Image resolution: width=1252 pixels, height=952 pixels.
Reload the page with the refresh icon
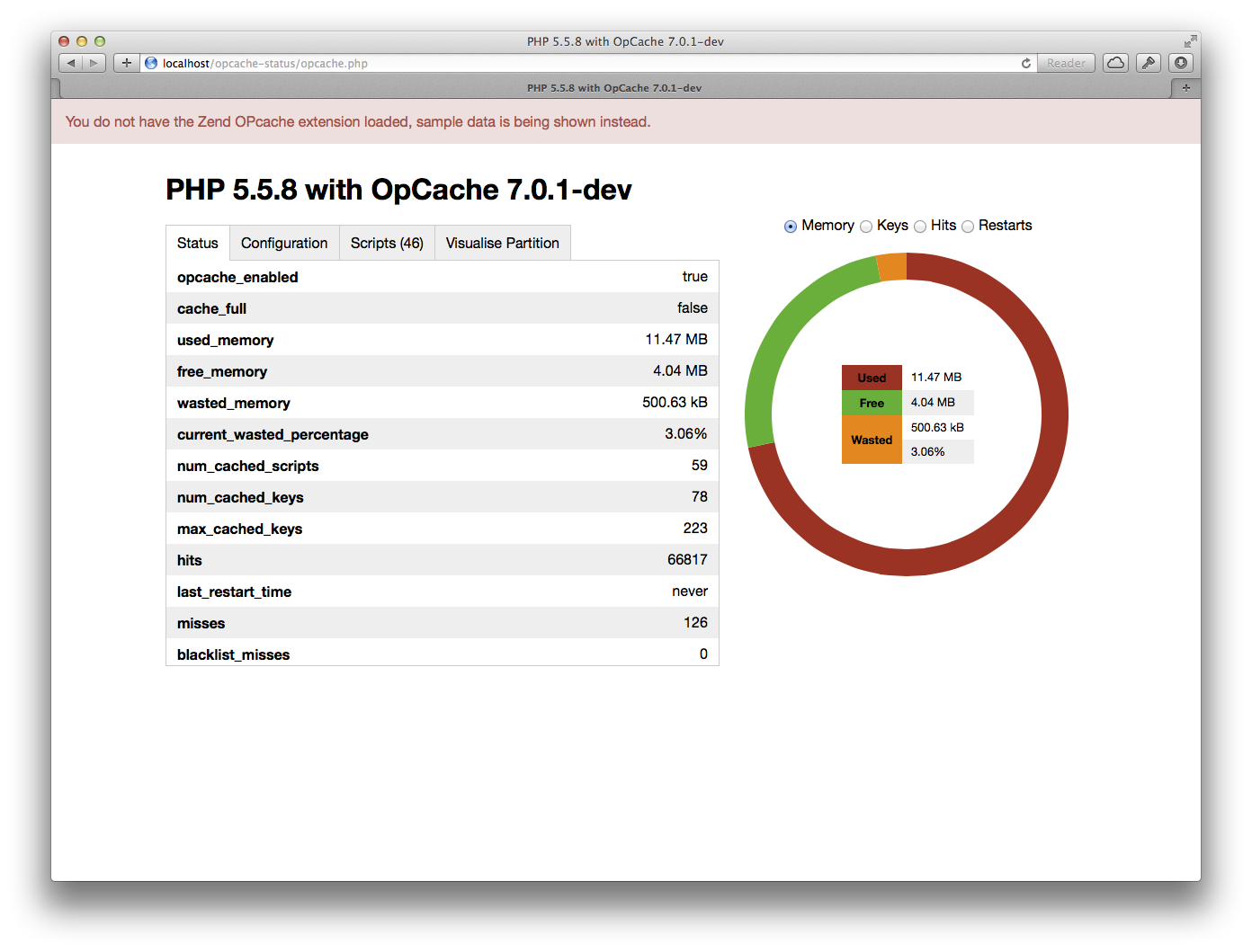pos(1026,63)
